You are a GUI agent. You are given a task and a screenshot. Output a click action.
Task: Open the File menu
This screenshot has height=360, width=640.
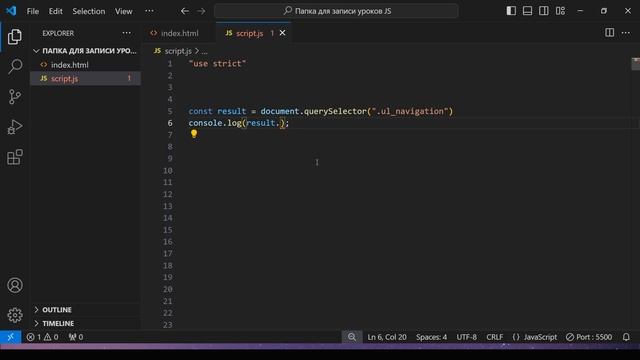[x=33, y=11]
